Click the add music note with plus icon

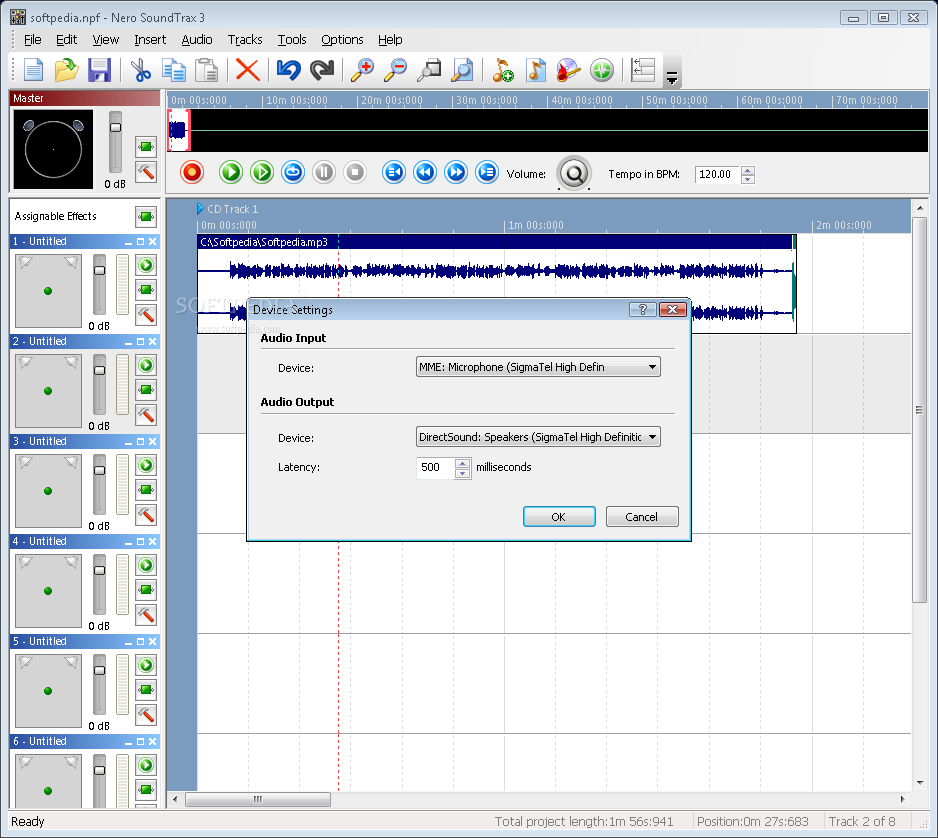pyautogui.click(x=502, y=70)
